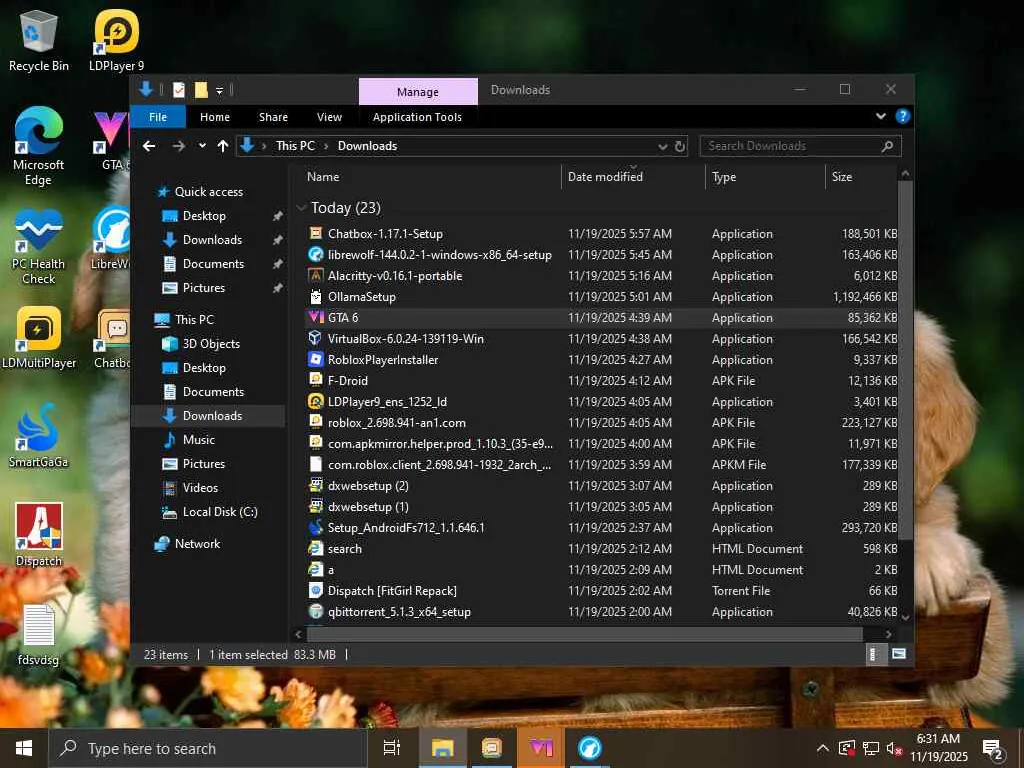Open 3D Objects folder in navigation pane

(x=211, y=344)
